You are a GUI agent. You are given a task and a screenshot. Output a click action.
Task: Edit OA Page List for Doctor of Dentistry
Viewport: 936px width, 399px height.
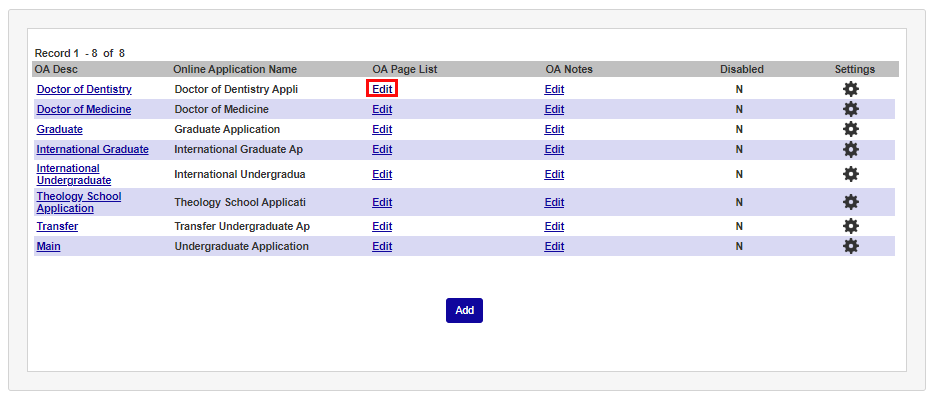tap(382, 90)
